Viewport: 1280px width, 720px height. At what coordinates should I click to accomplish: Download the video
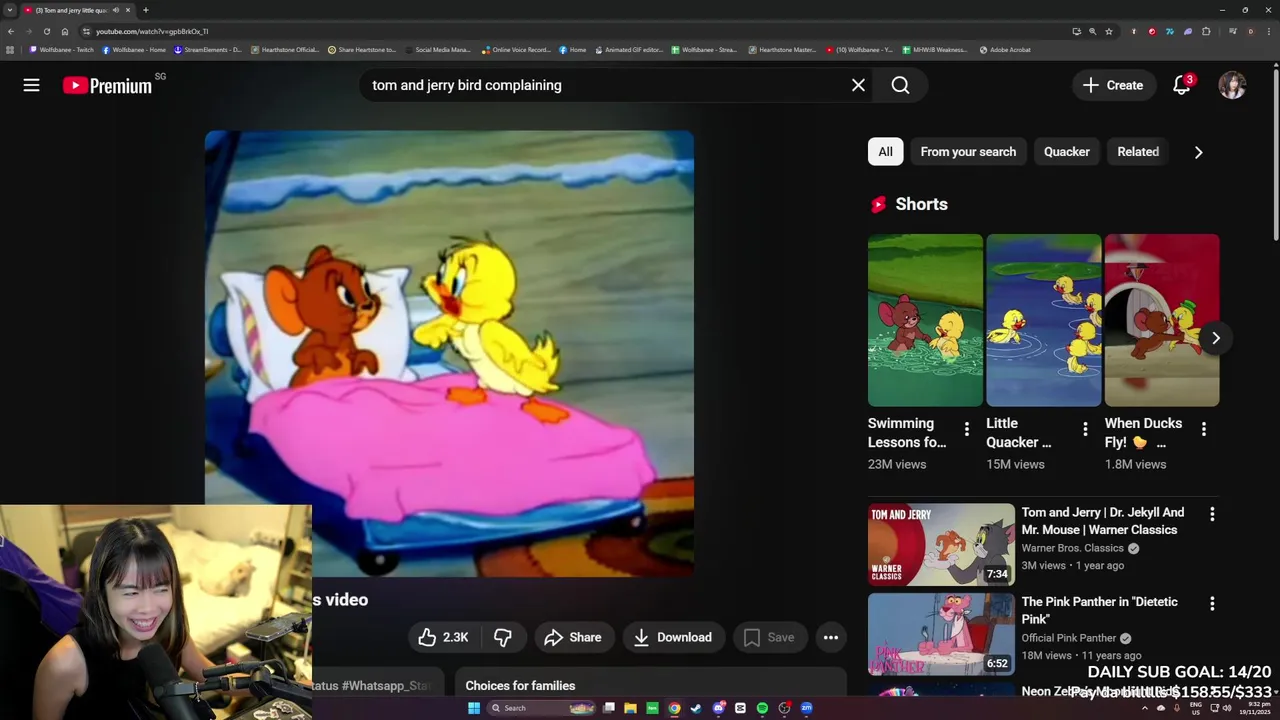pos(673,637)
